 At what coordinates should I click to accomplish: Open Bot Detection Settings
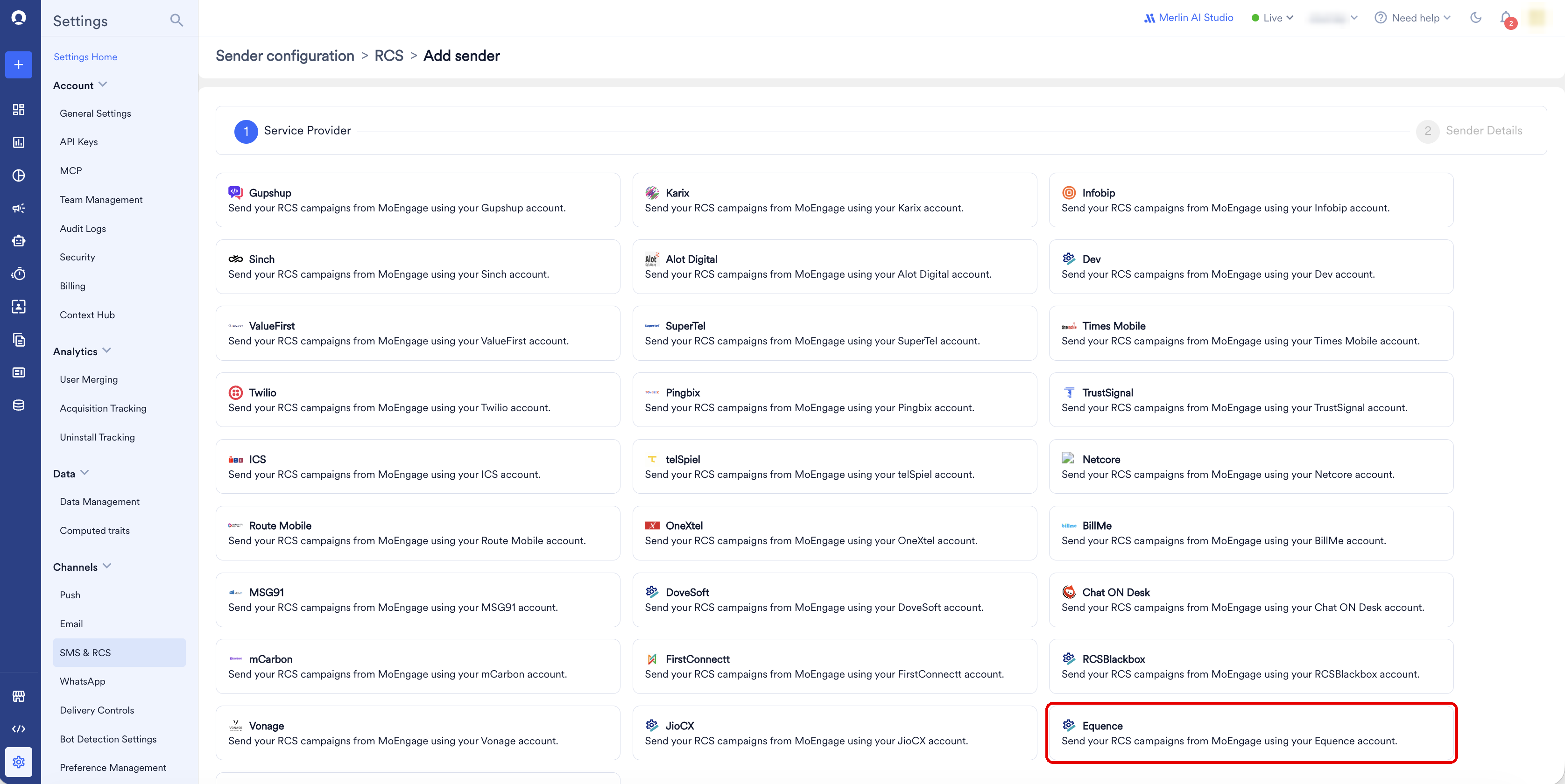click(108, 739)
